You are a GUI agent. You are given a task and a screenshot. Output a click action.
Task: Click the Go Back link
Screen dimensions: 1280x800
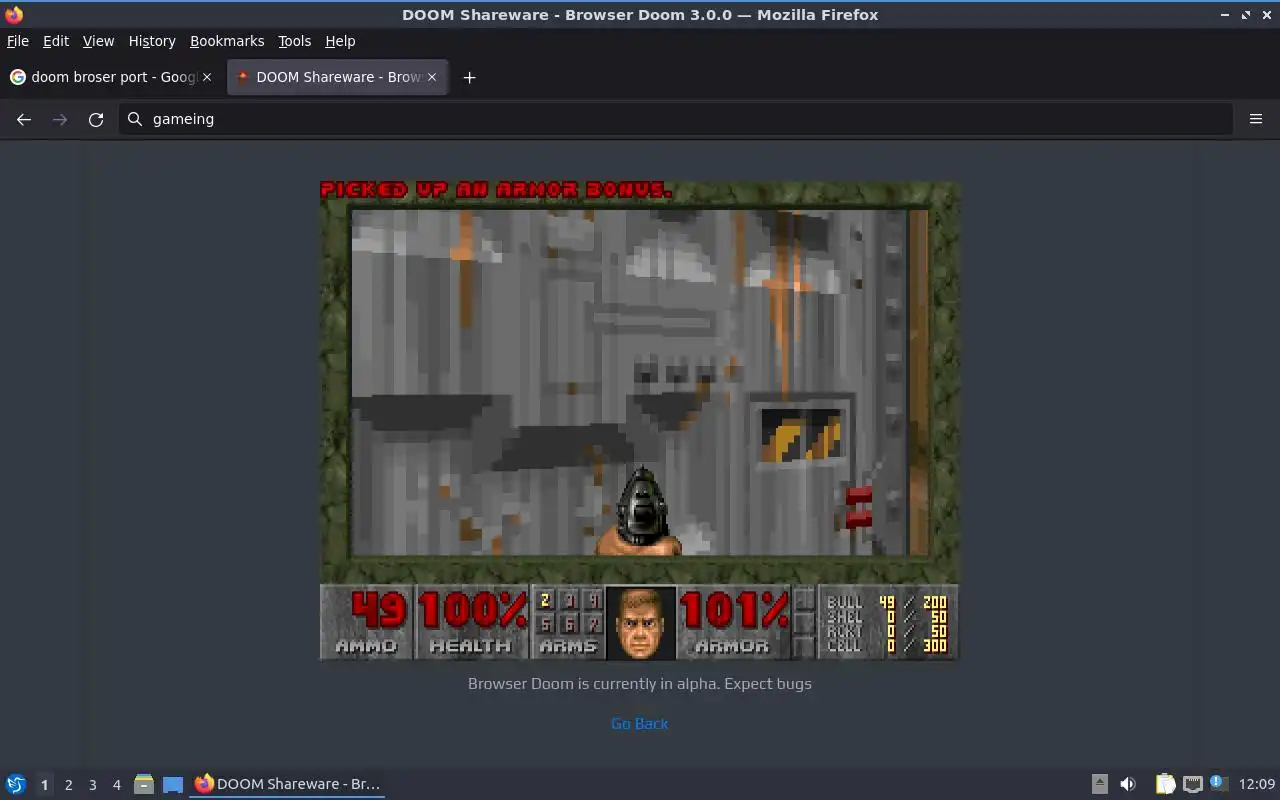tap(640, 723)
